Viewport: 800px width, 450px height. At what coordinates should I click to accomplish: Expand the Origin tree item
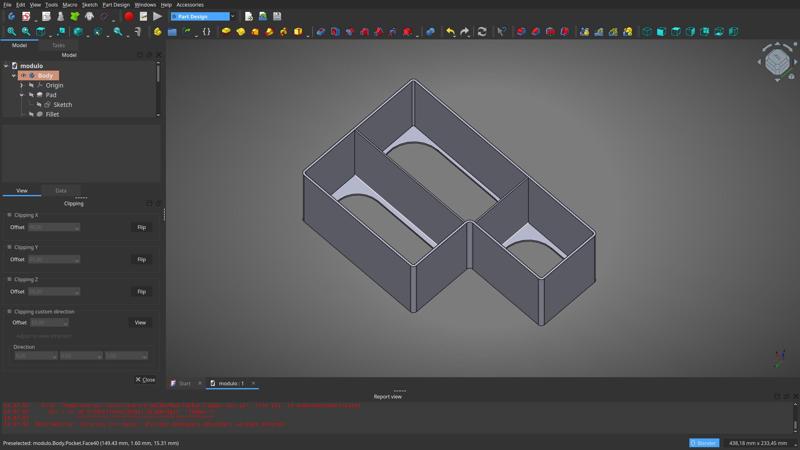coord(22,85)
